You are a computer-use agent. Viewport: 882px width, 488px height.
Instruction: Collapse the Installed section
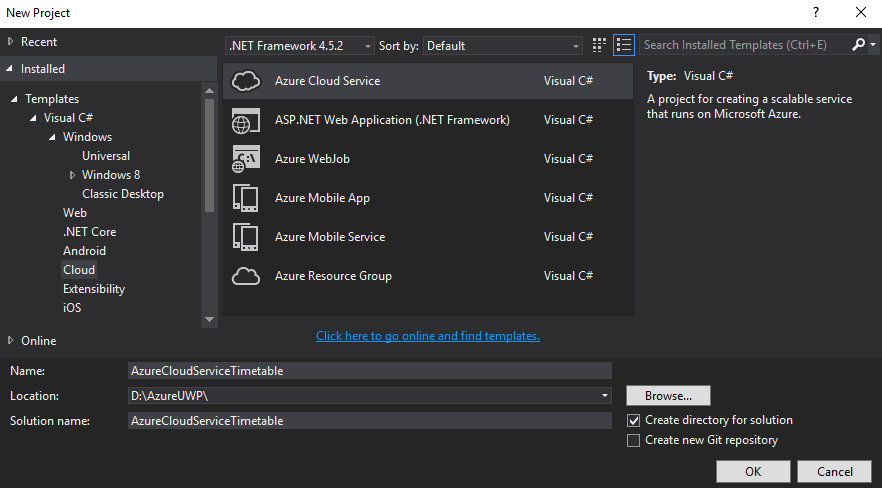[10, 69]
